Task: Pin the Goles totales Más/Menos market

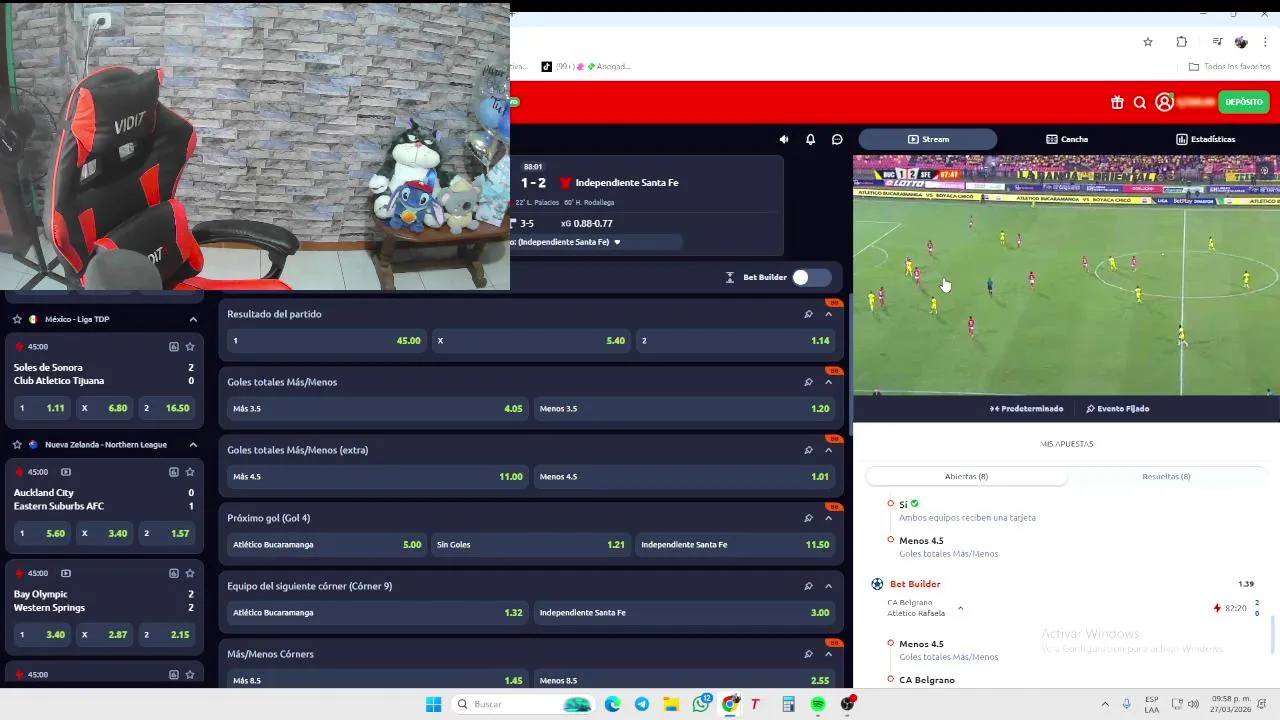Action: (x=808, y=382)
